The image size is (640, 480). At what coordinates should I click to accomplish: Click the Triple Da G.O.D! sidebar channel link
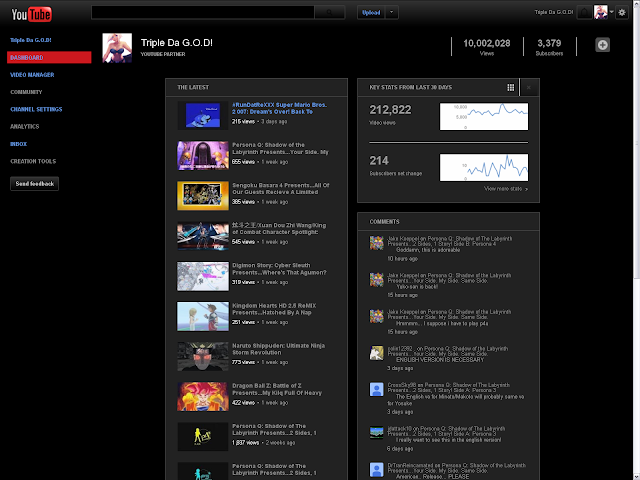[x=31, y=40]
